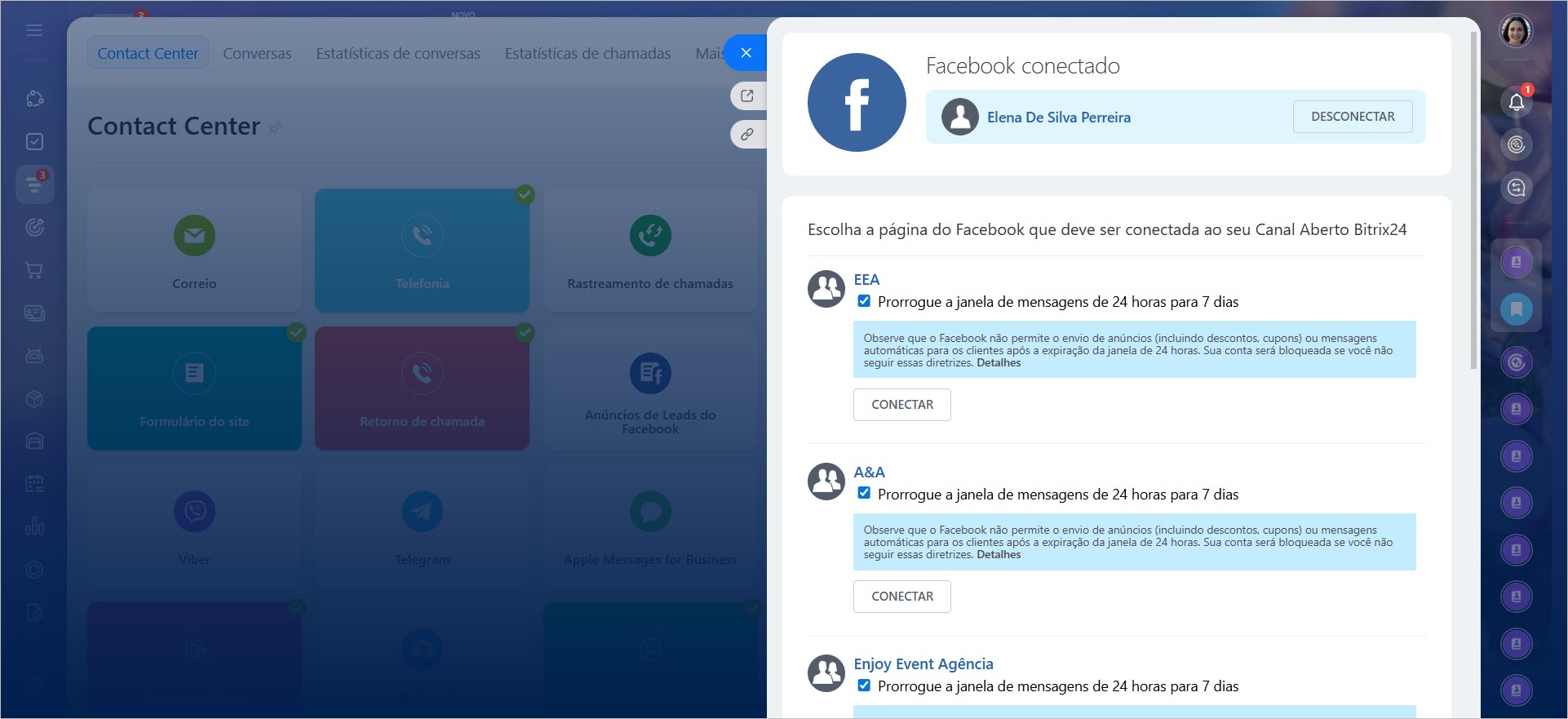Open the Formulário do site card
The image size is (1568, 719).
pyautogui.click(x=194, y=388)
